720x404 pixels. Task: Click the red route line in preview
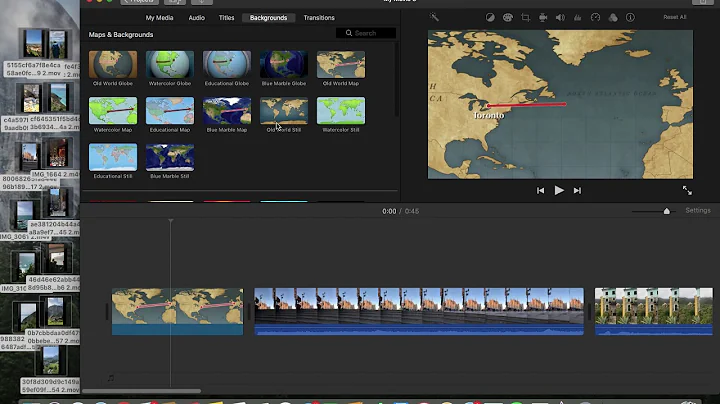(x=527, y=105)
